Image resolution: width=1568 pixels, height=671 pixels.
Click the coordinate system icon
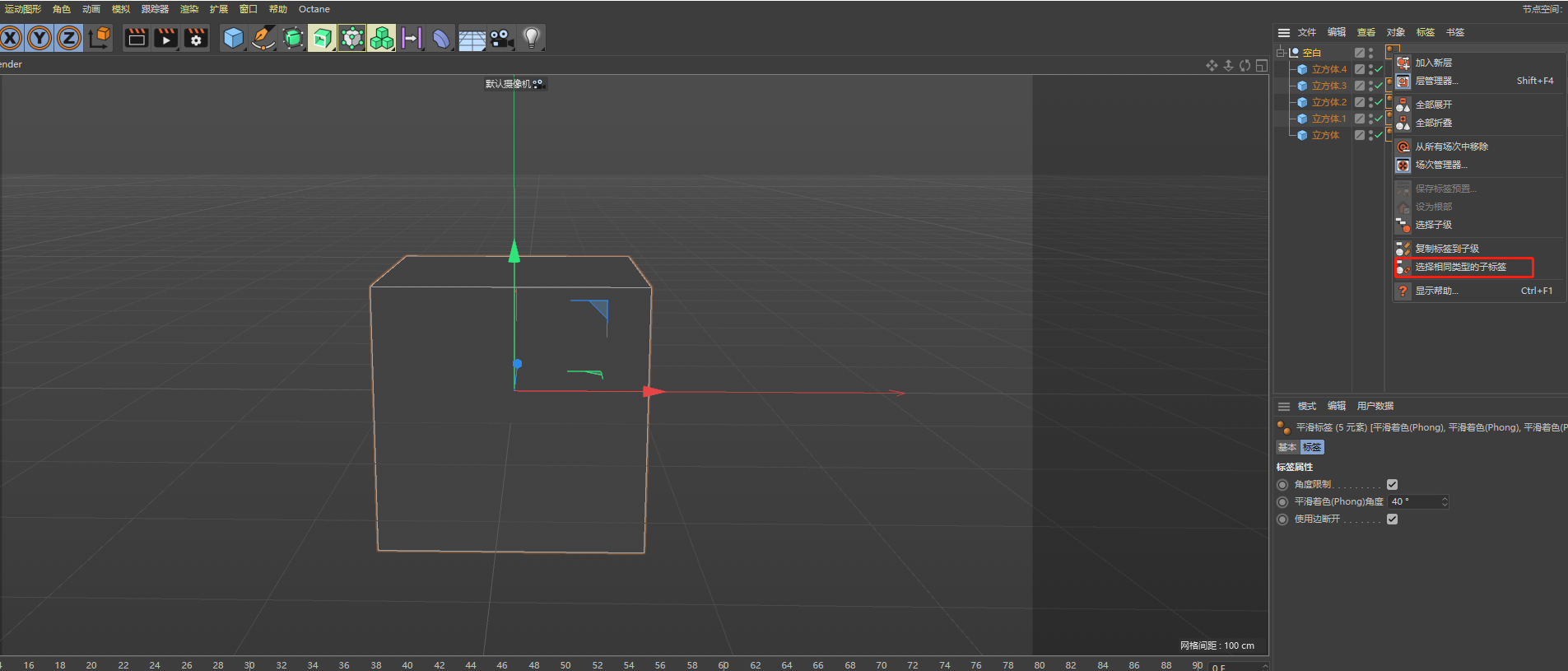click(x=100, y=38)
